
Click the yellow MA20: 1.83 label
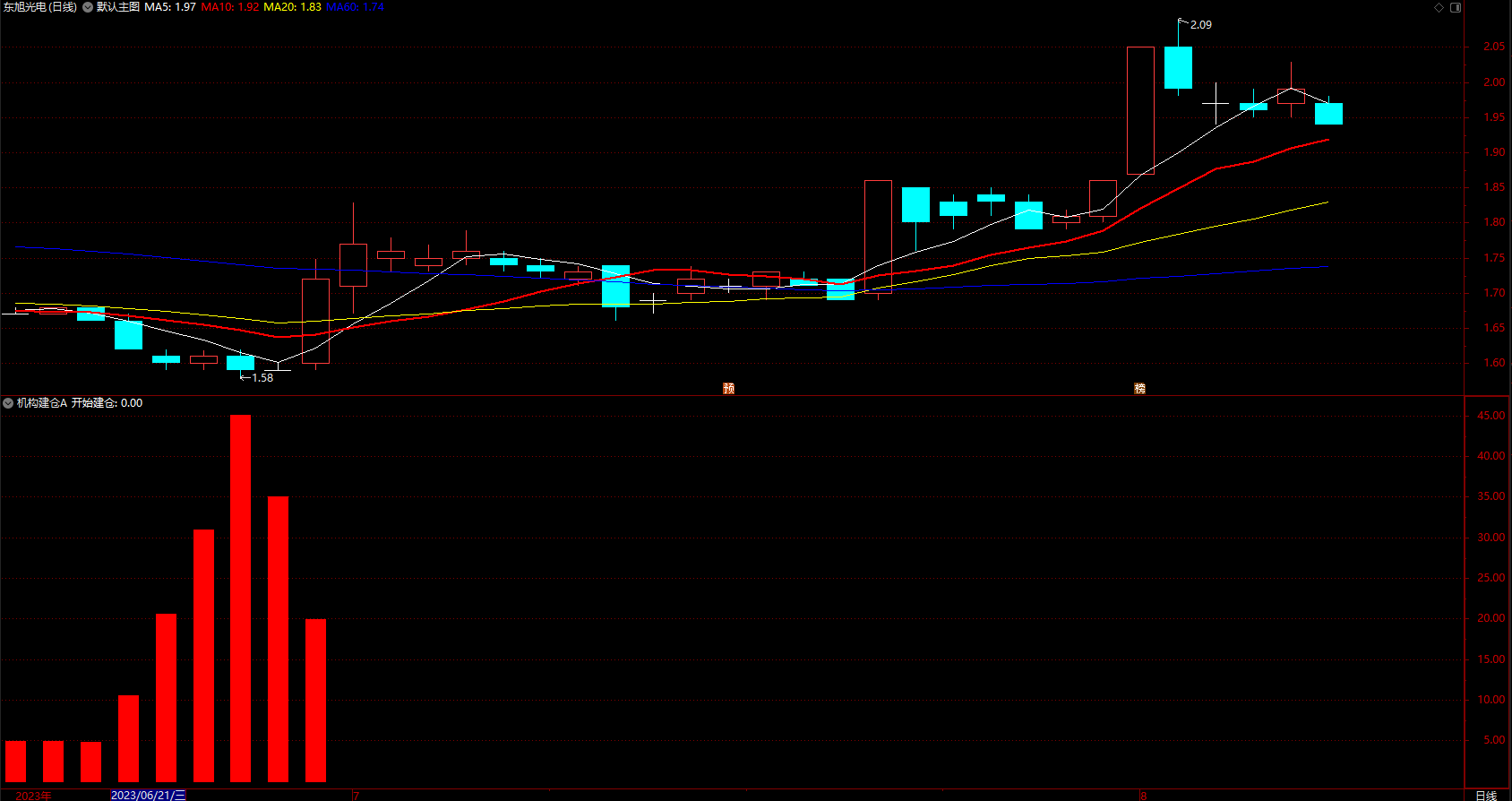tap(292, 7)
